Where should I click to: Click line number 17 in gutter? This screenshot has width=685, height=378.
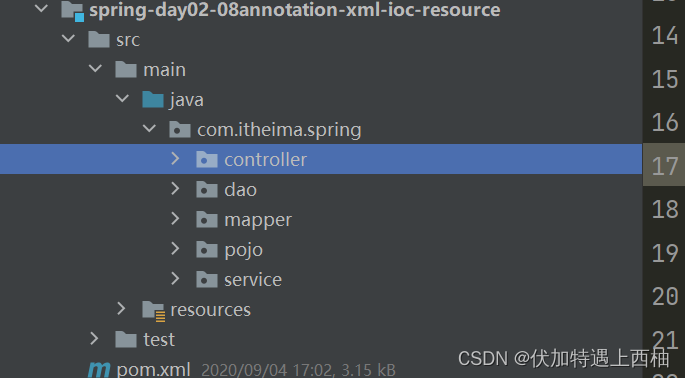tap(665, 166)
